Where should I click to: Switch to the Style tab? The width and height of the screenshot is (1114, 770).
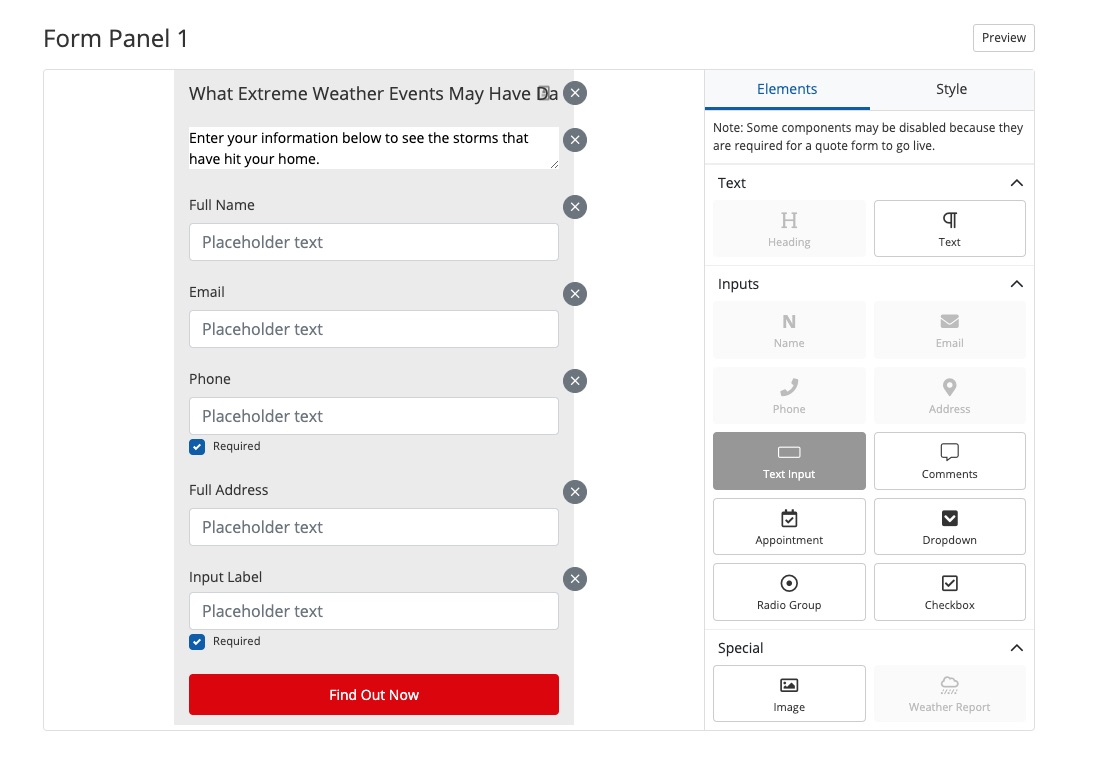click(x=951, y=89)
